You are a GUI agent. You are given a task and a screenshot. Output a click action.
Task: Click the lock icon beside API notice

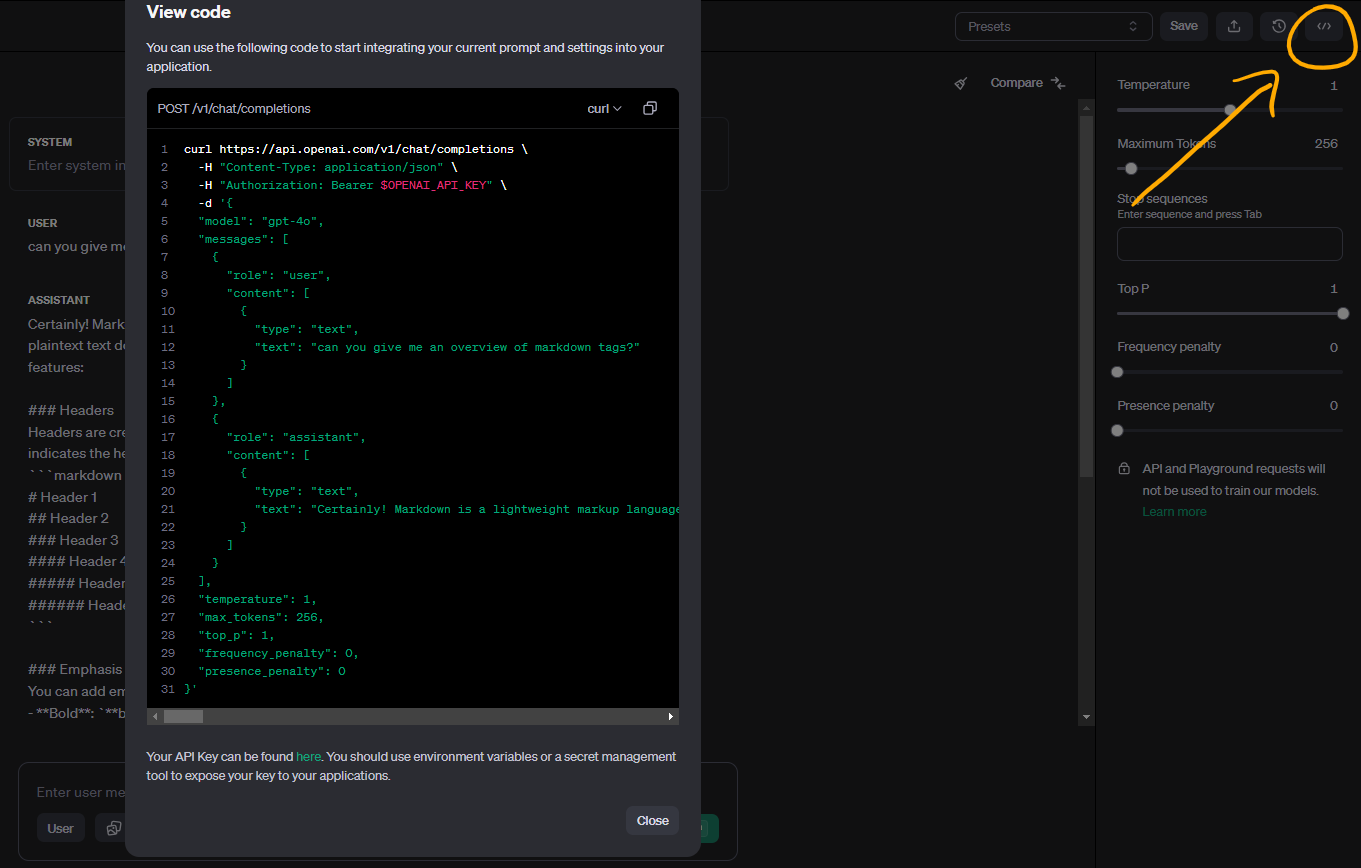(x=1123, y=469)
